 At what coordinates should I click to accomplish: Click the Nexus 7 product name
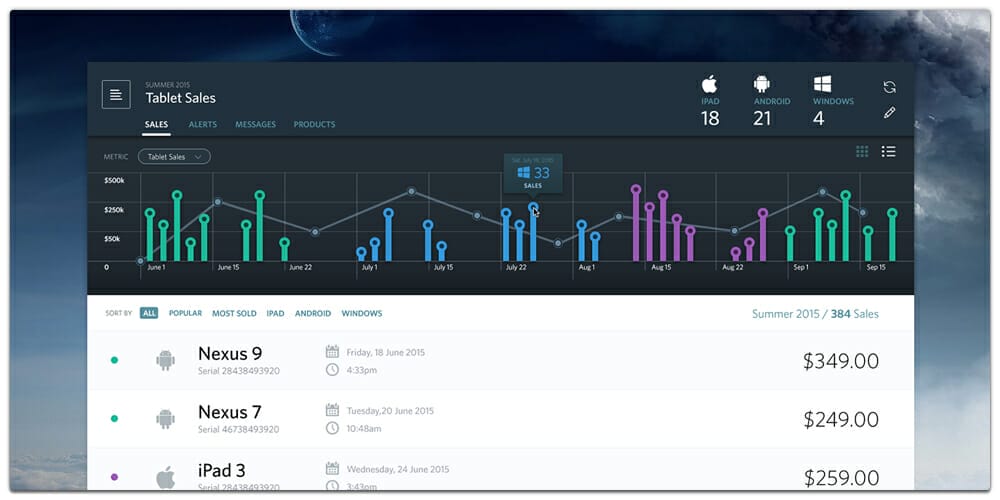coord(230,412)
